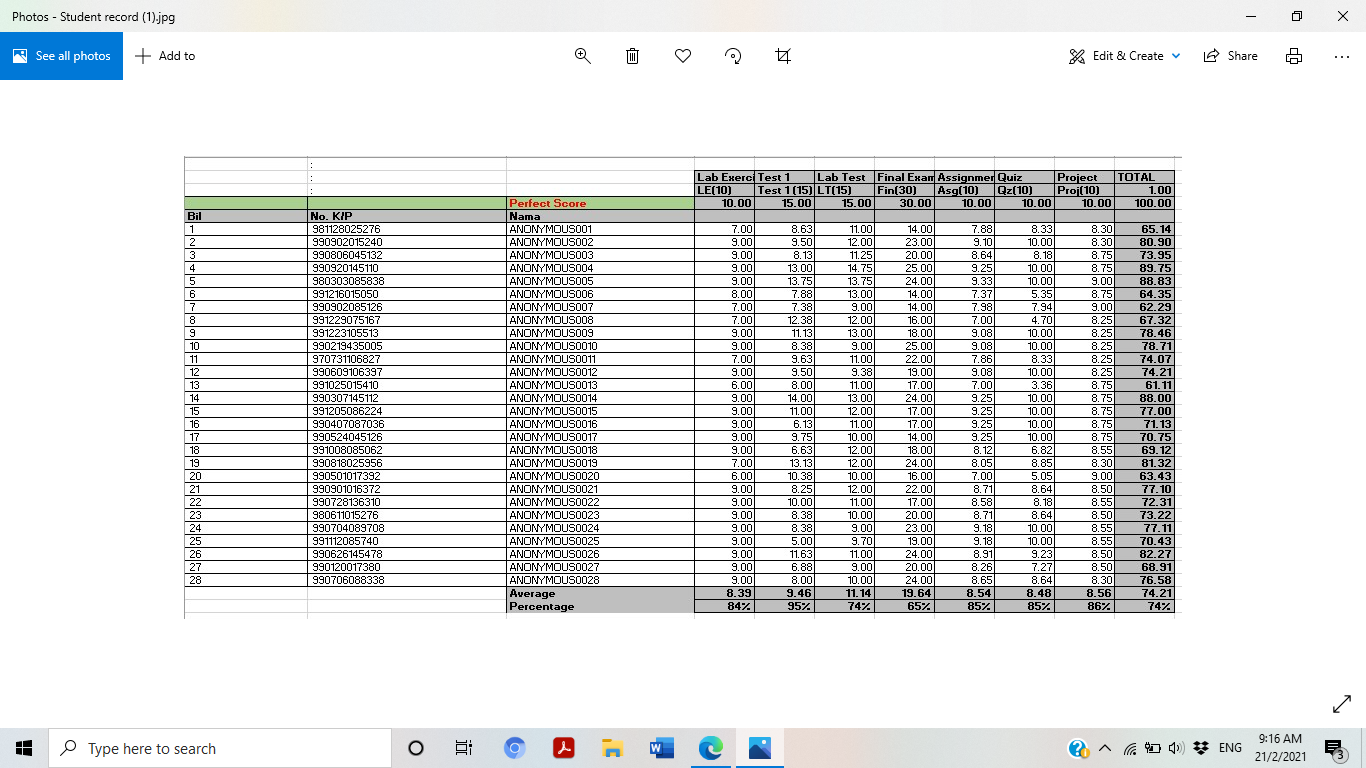Print the photo using the printer icon
1366x768 pixels.
[x=1294, y=56]
